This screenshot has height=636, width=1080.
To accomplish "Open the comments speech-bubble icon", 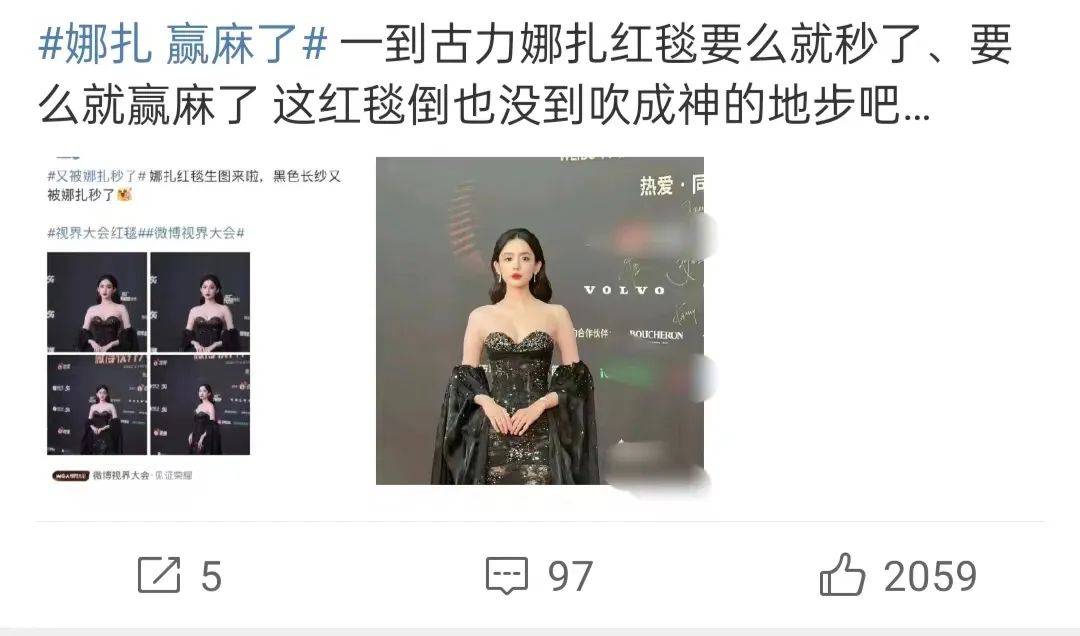I will [507, 575].
